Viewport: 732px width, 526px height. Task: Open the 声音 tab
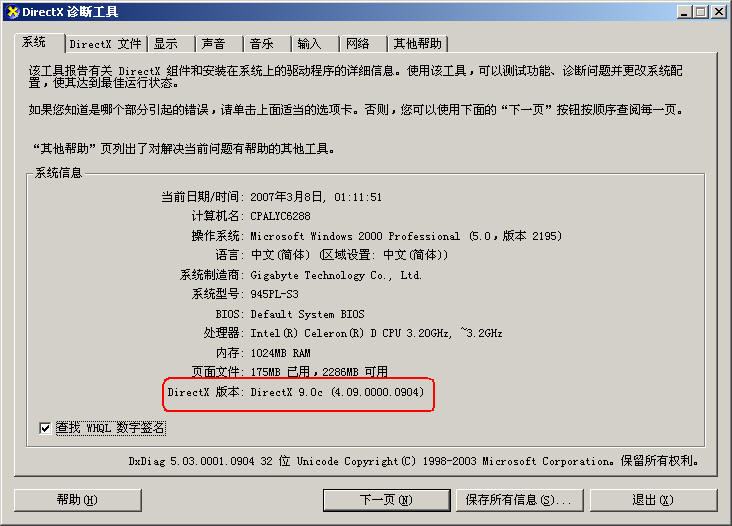point(219,44)
